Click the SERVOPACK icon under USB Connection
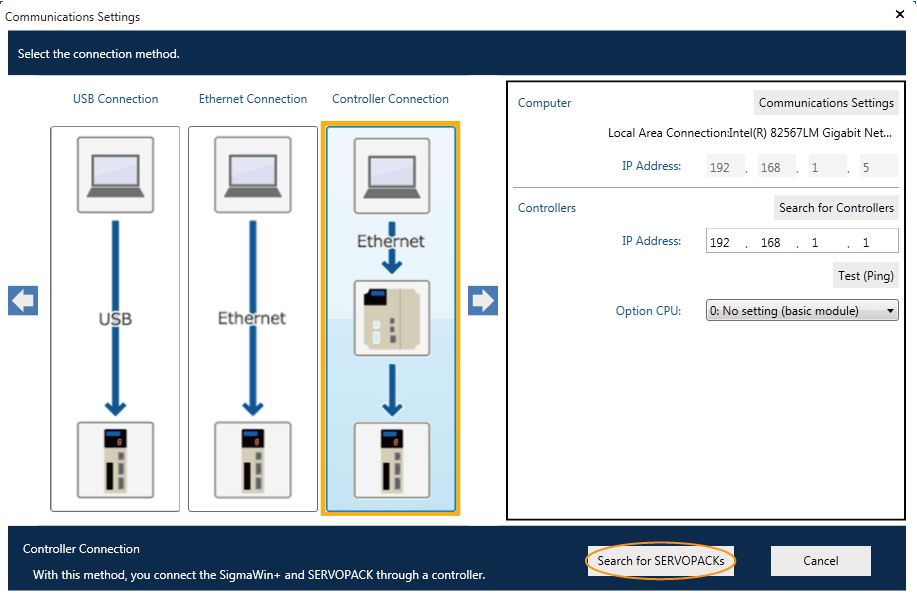This screenshot has height=598, width=917. [115, 459]
